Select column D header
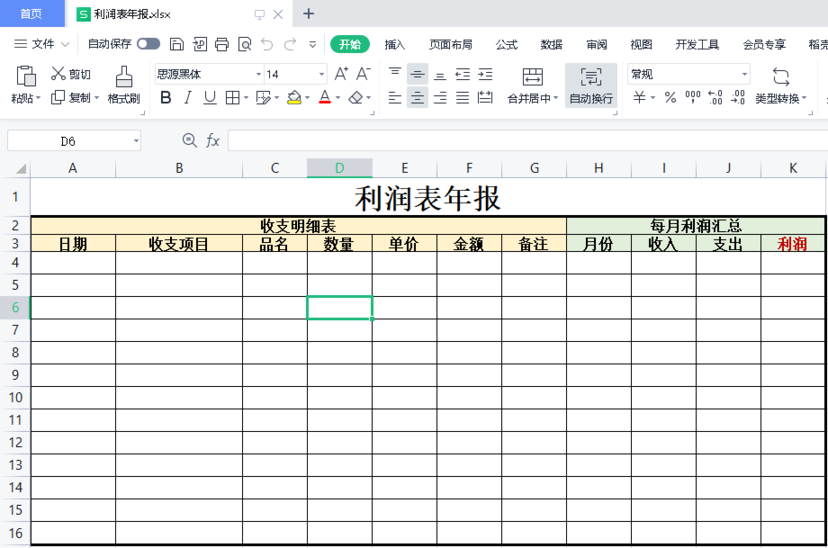The image size is (828, 548). coord(340,168)
